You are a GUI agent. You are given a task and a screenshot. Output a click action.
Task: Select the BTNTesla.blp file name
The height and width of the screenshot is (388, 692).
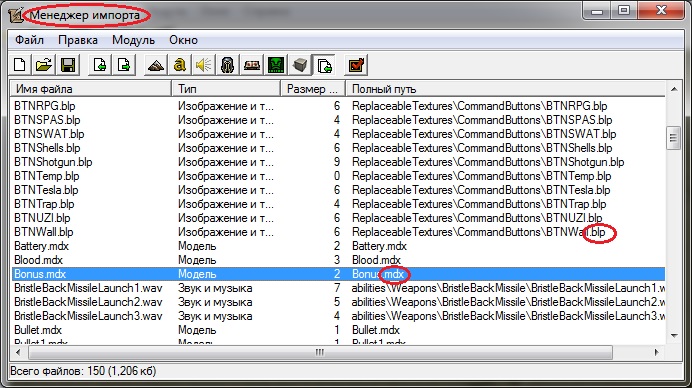click(46, 190)
